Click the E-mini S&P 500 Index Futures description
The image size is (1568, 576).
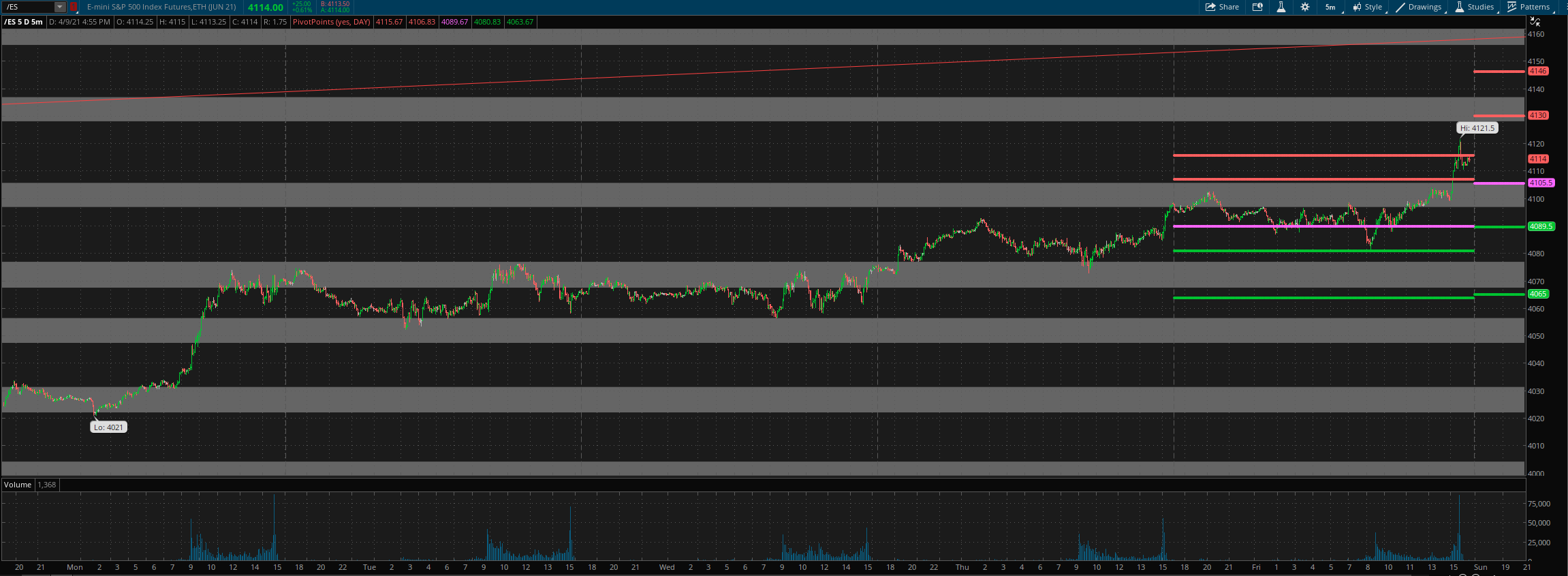point(161,7)
